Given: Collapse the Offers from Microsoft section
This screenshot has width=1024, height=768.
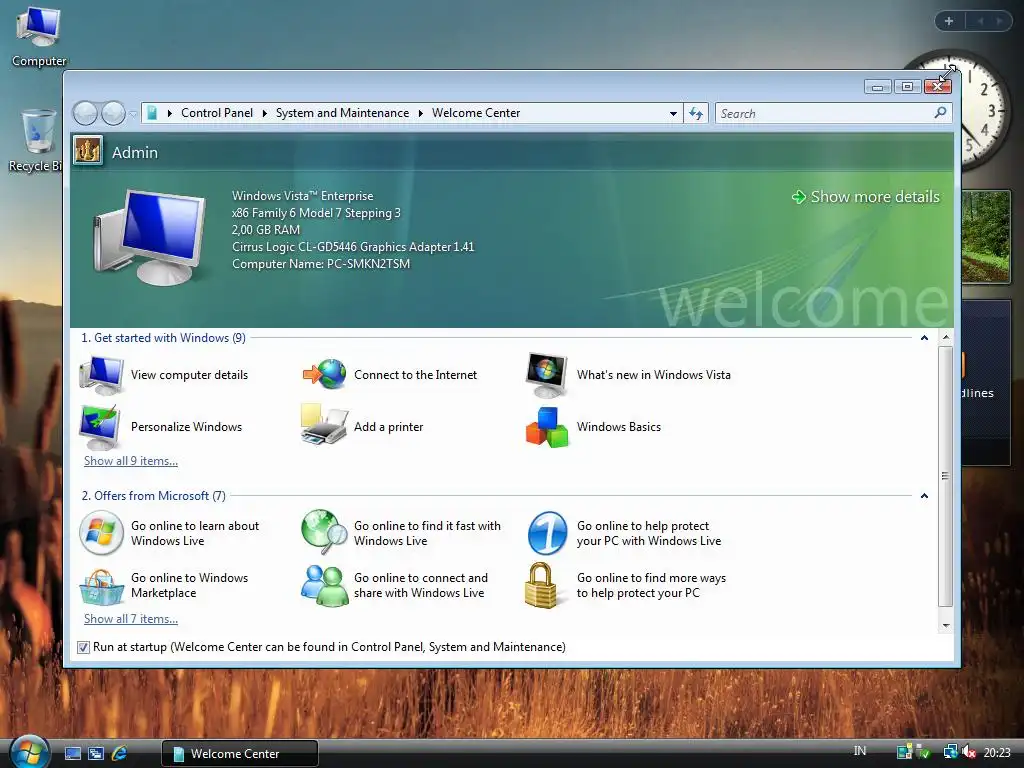Looking at the screenshot, I should [924, 496].
